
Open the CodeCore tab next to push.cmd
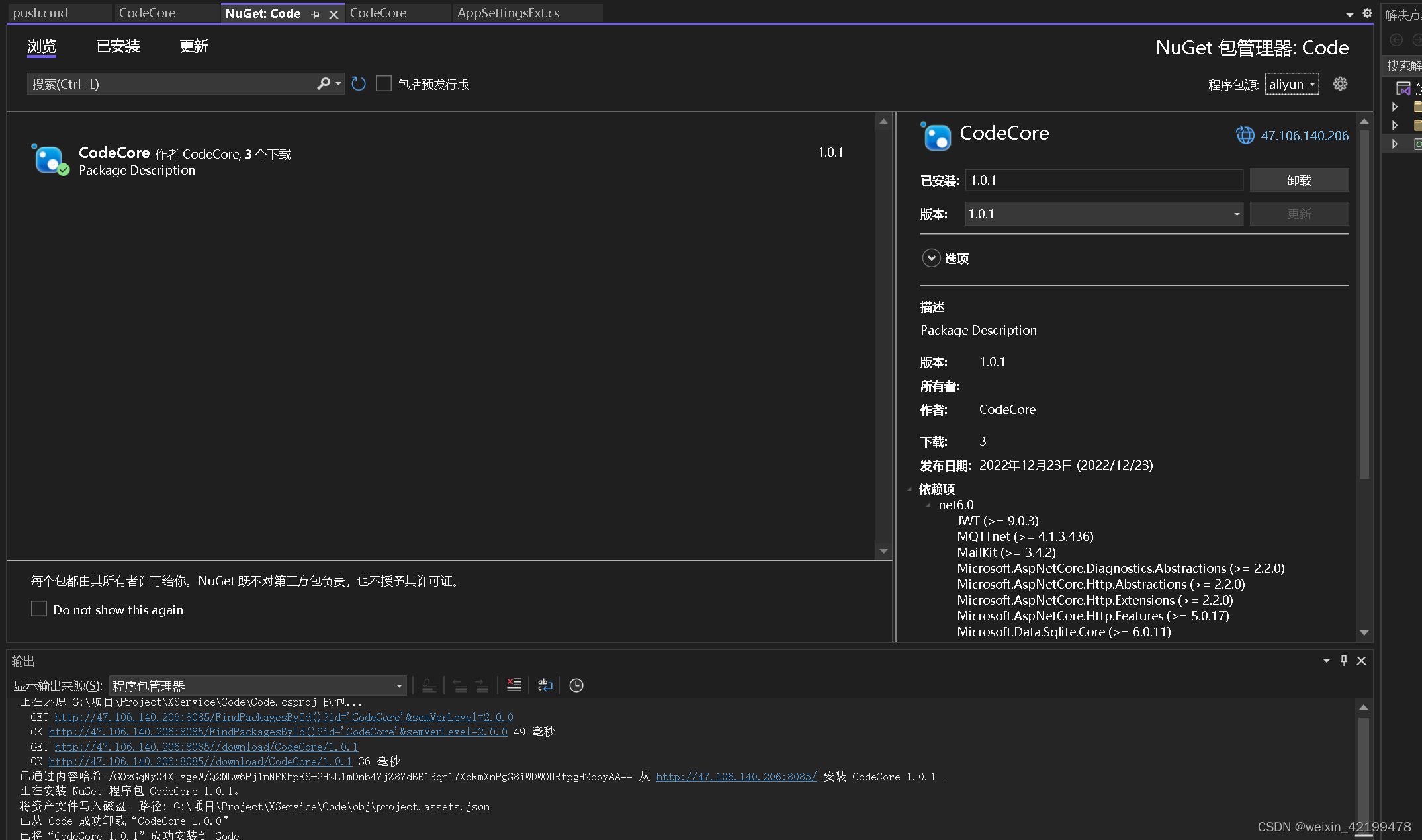tap(166, 13)
